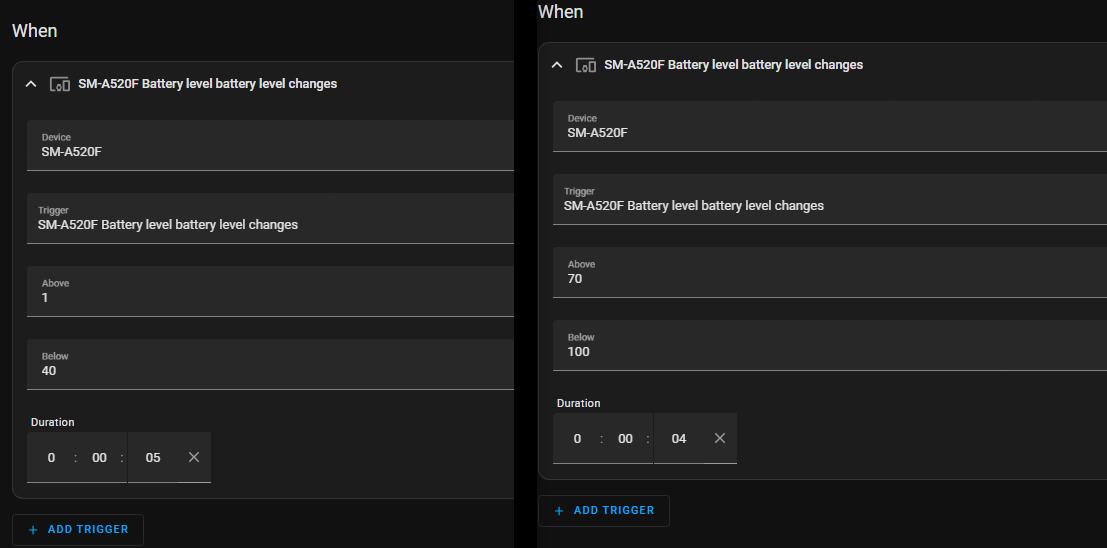1107x548 pixels.
Task: Select the Above field containing 1
Action: click(270, 291)
